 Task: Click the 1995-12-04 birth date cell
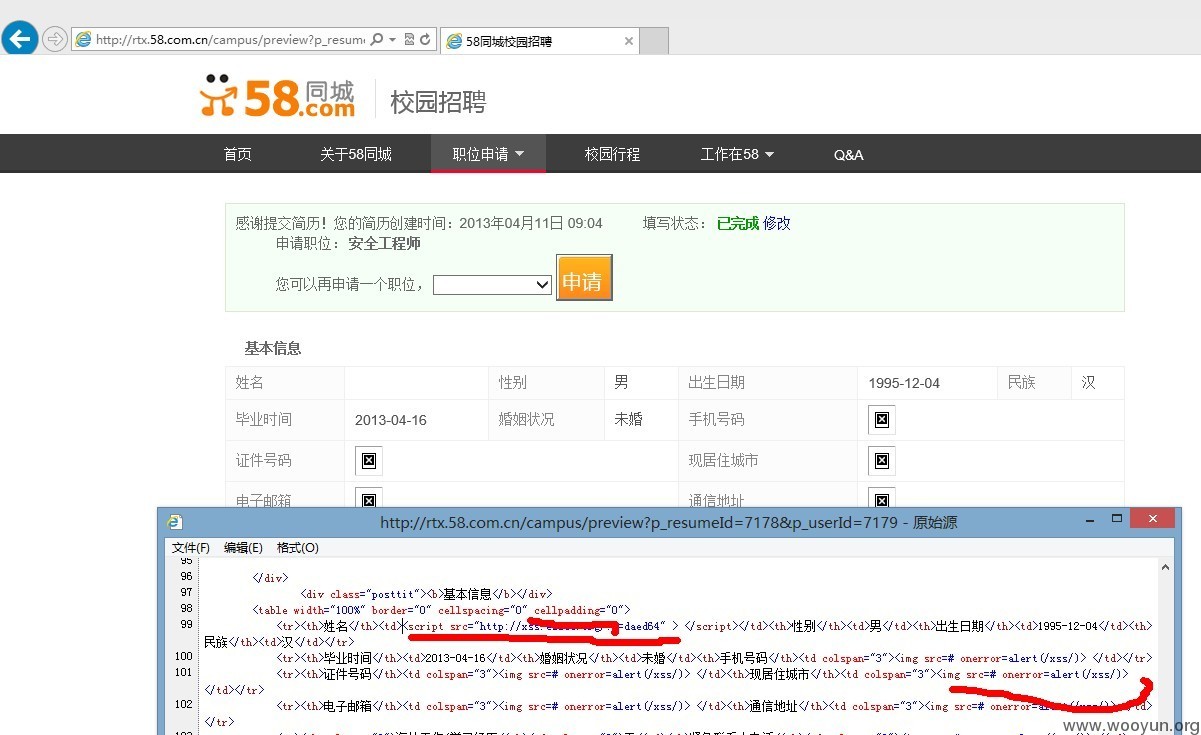pos(927,383)
